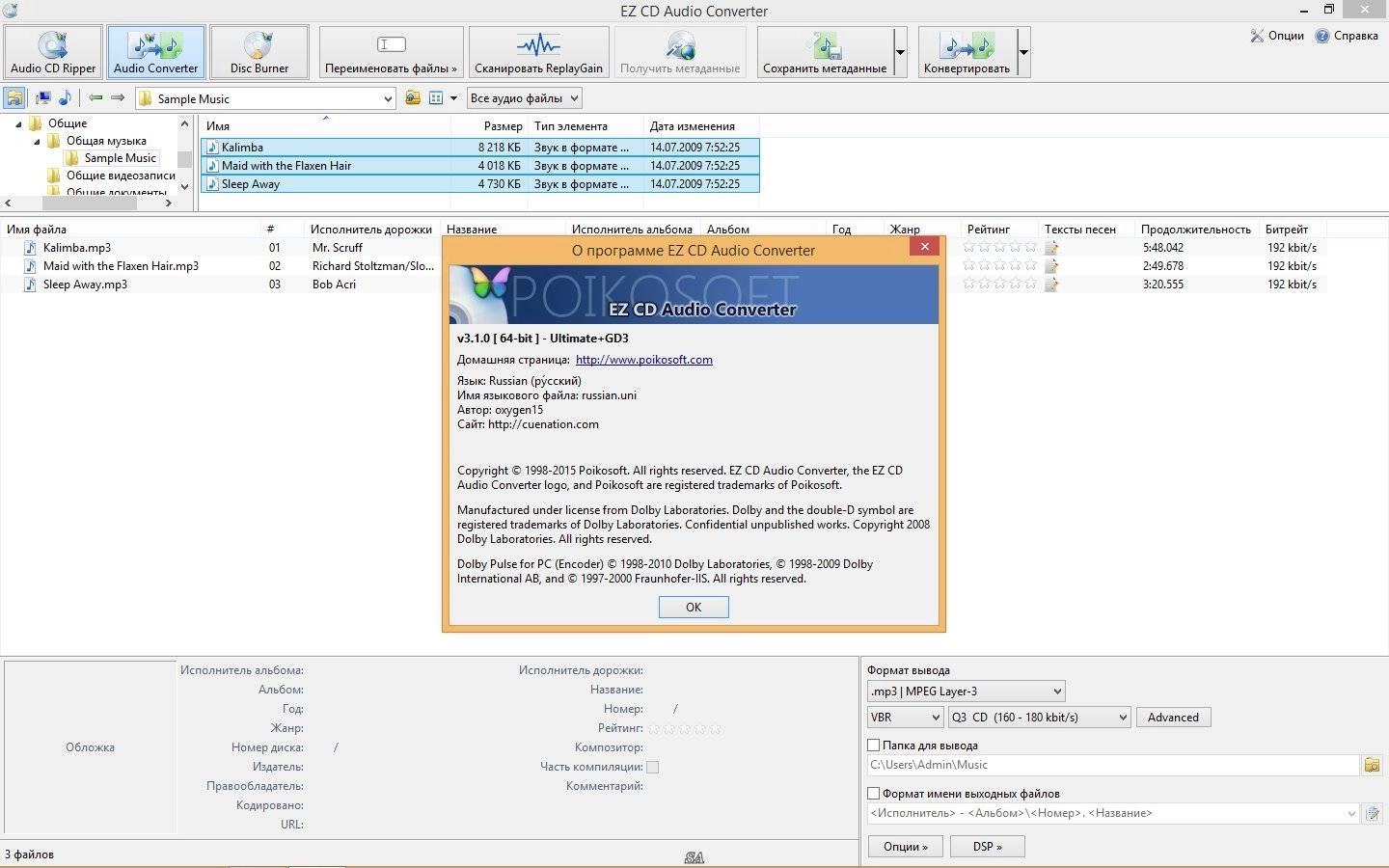
Task: Open the http://www.poikosoft.com link
Action: (644, 360)
